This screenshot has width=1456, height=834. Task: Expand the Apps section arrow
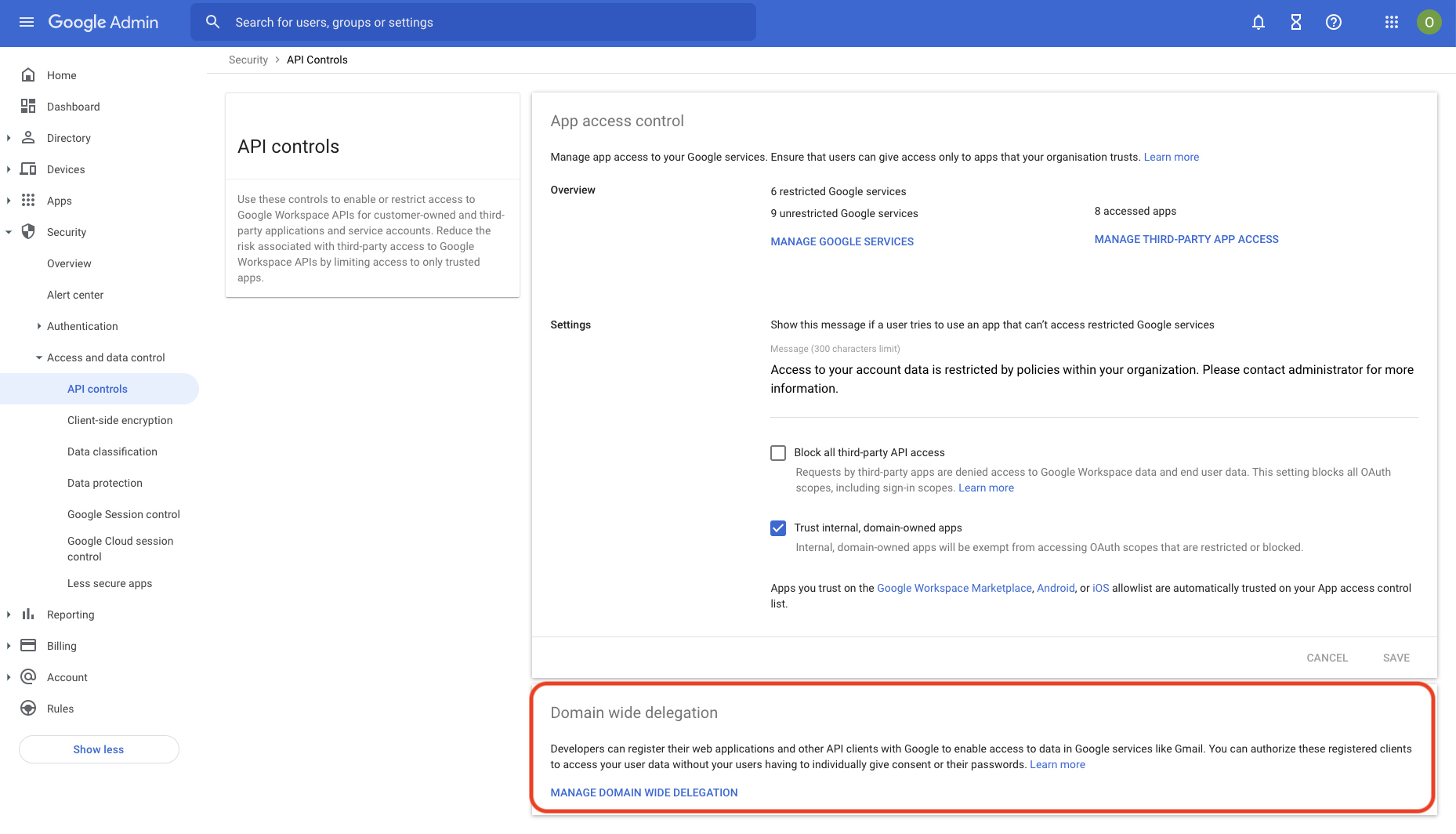point(9,201)
